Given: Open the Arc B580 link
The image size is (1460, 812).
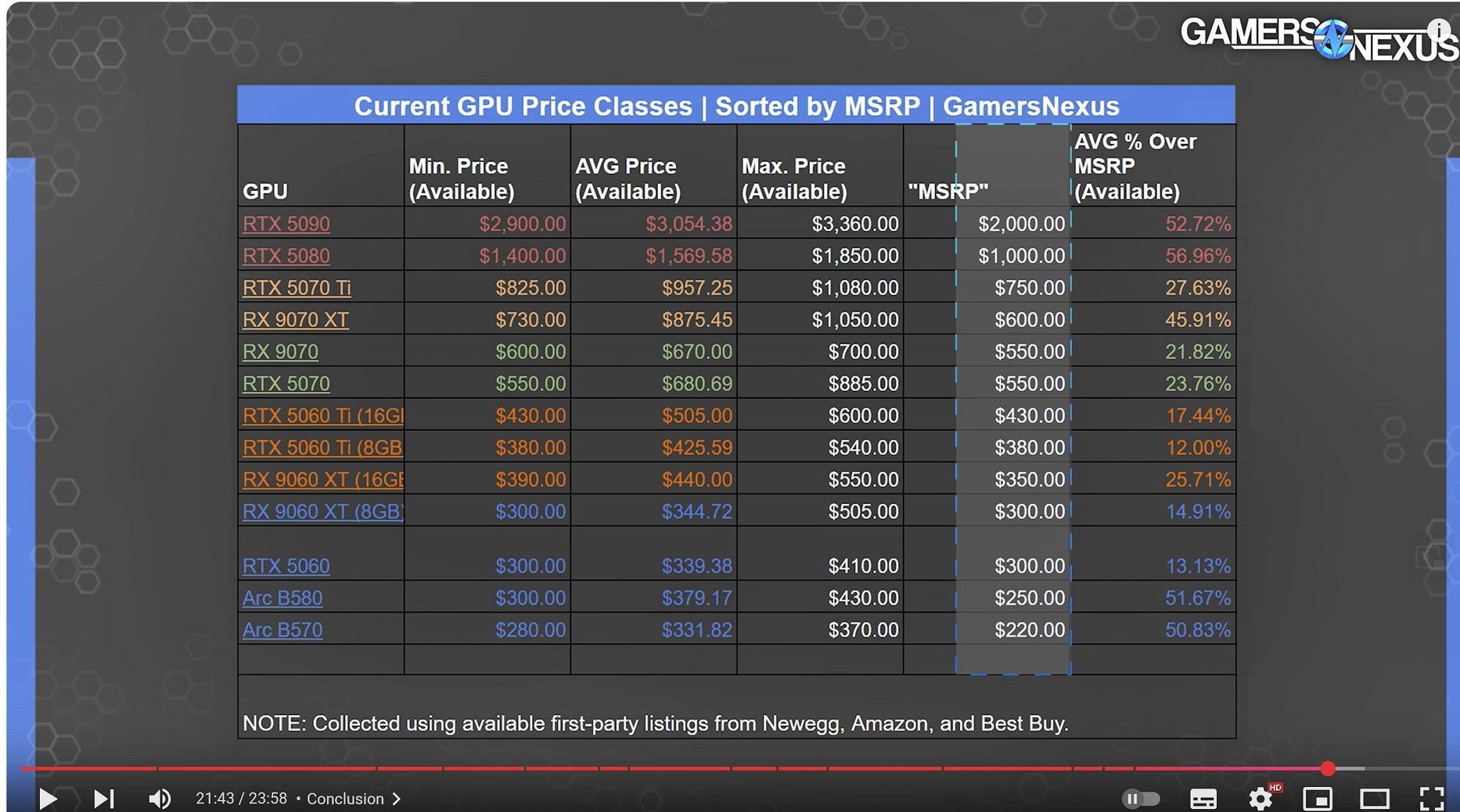Looking at the screenshot, I should click(282, 598).
